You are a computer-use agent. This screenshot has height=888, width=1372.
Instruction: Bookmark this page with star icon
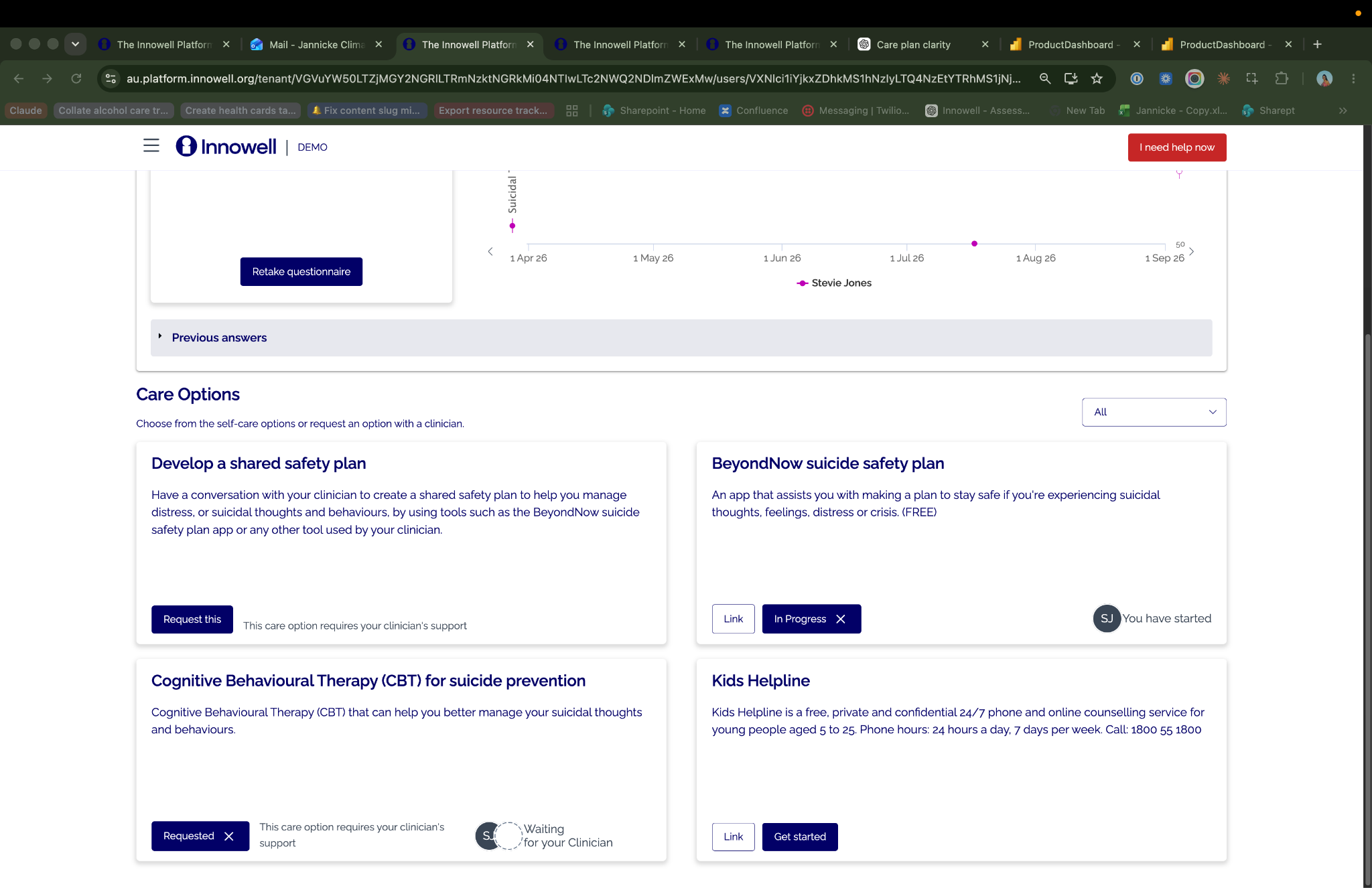pyautogui.click(x=1097, y=79)
